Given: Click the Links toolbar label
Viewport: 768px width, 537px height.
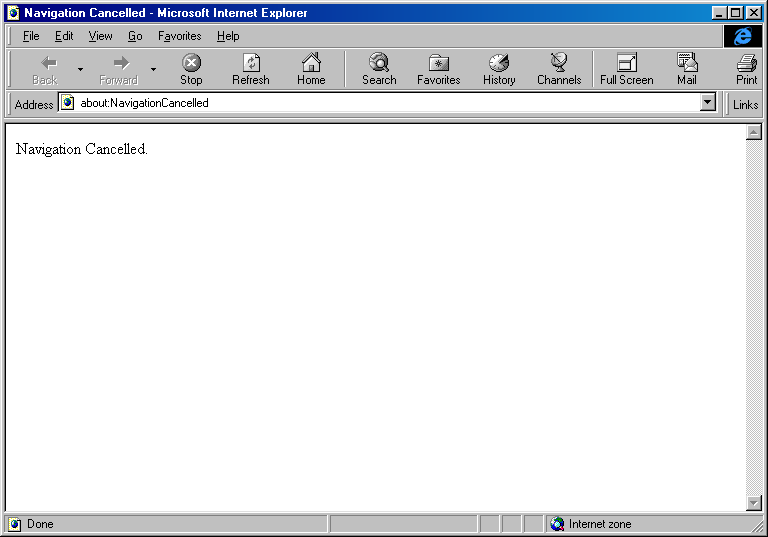Looking at the screenshot, I should click(745, 104).
